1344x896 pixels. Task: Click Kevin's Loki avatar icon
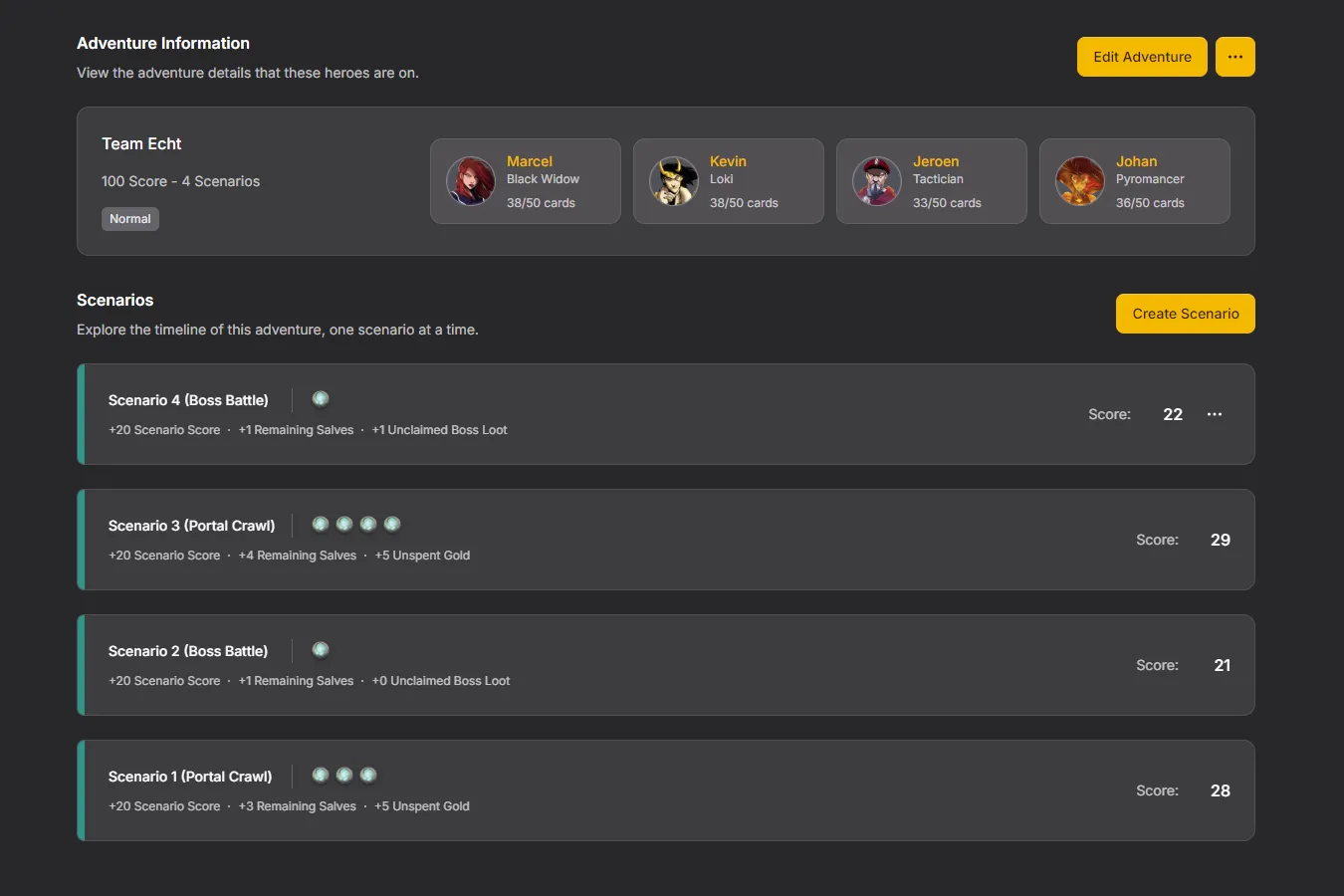(x=674, y=181)
